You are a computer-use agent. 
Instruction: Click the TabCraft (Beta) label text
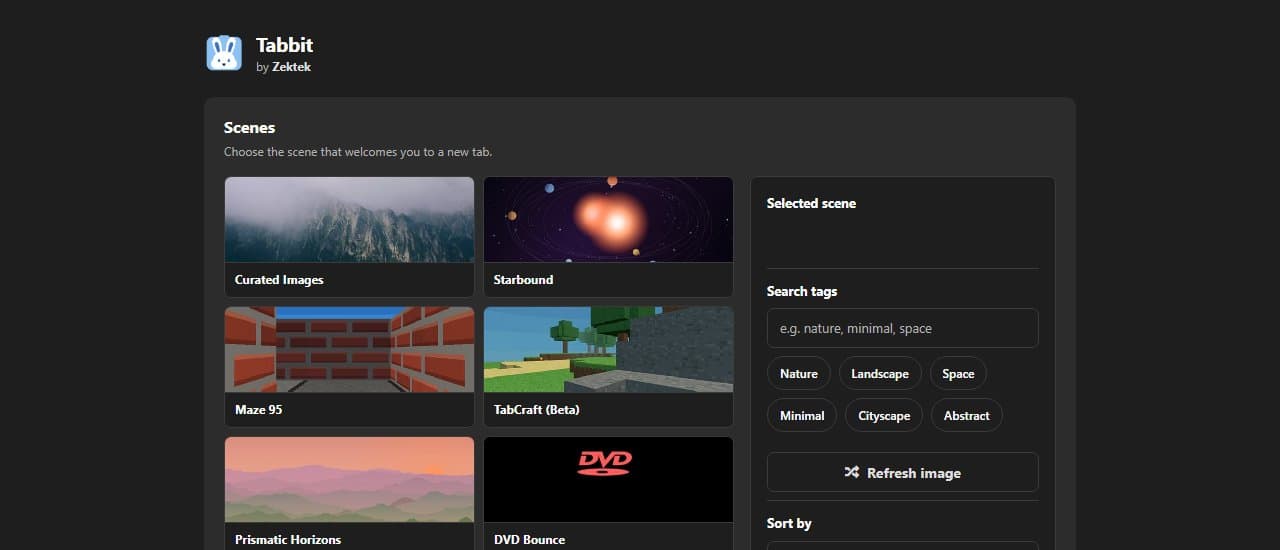(536, 410)
